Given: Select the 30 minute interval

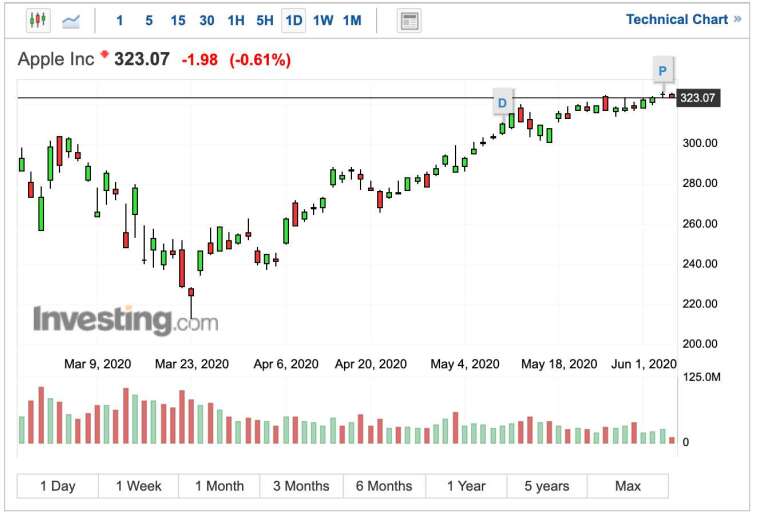Looking at the screenshot, I should [x=207, y=20].
